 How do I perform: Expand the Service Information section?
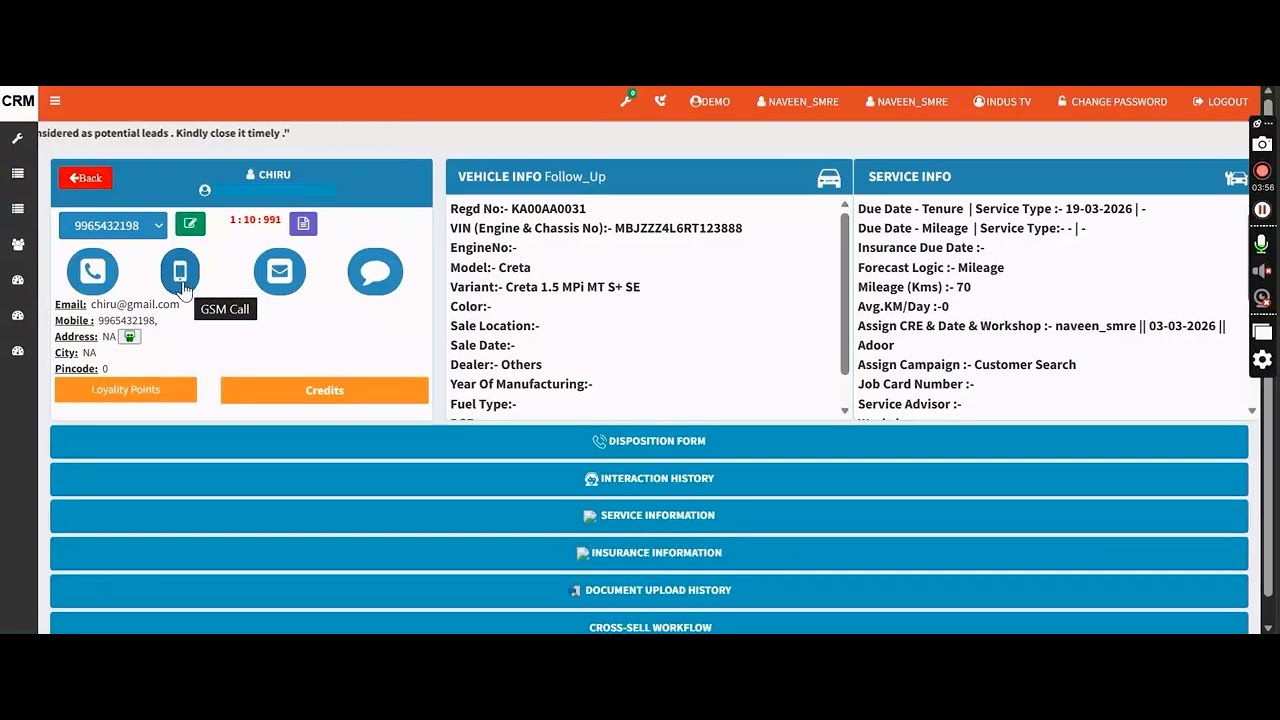(649, 516)
